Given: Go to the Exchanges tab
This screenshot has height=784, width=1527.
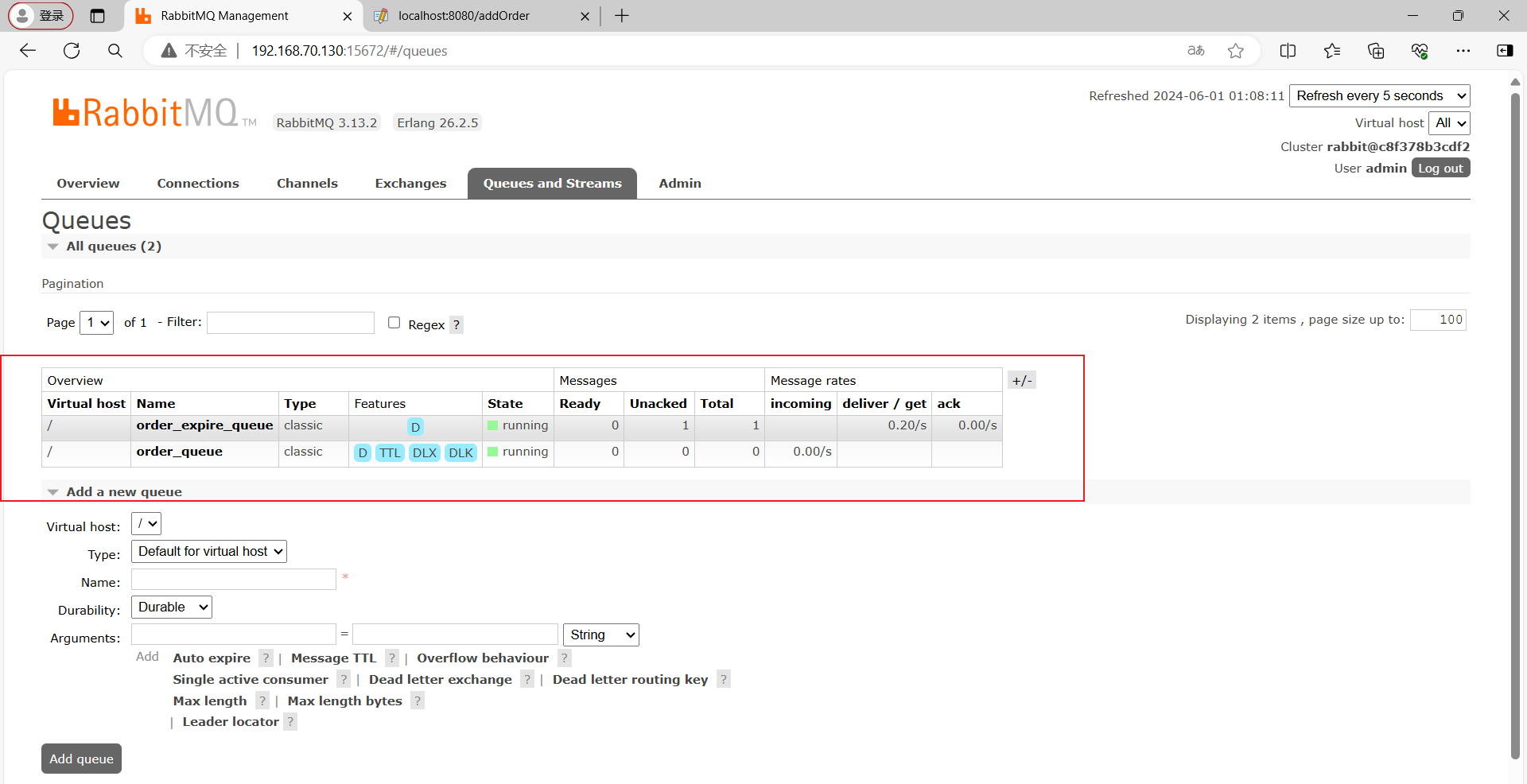Looking at the screenshot, I should [410, 184].
